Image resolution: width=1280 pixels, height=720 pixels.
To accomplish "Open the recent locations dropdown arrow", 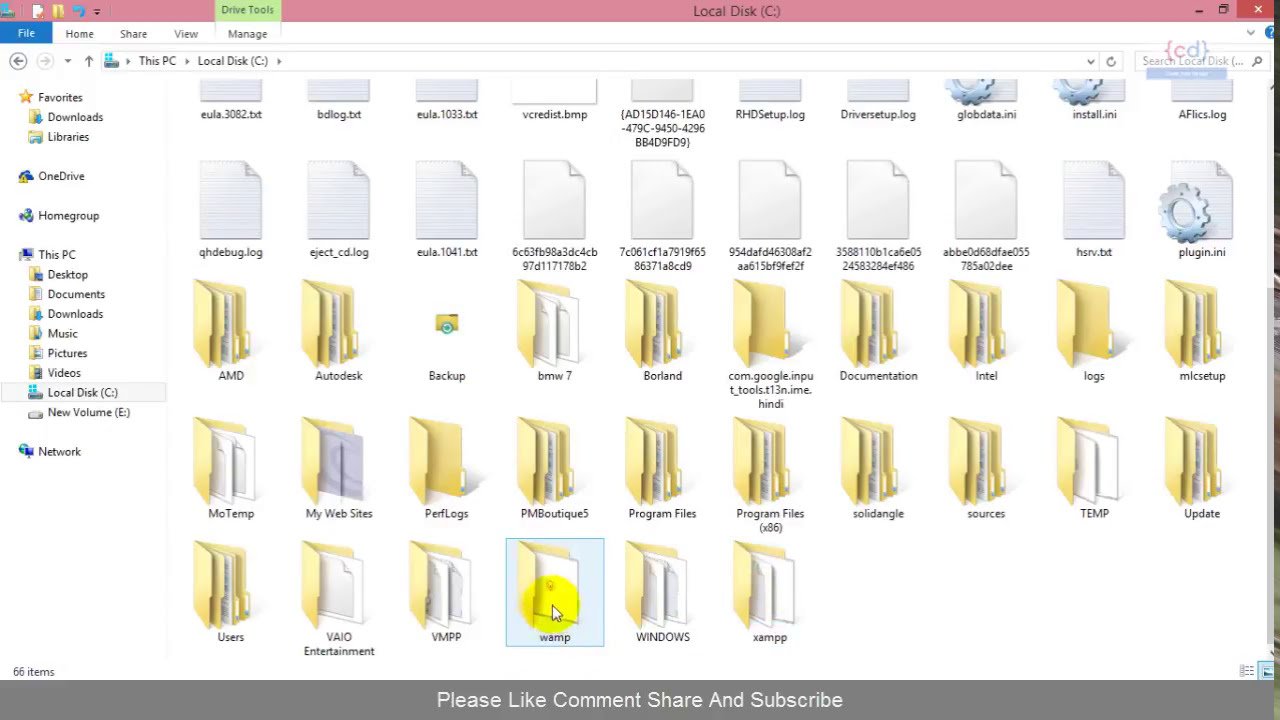I will point(67,61).
